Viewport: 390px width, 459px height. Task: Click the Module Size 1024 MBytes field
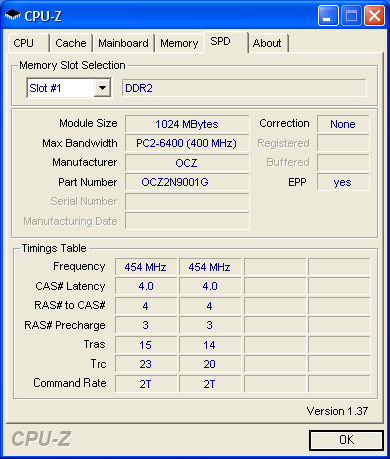[x=187, y=124]
